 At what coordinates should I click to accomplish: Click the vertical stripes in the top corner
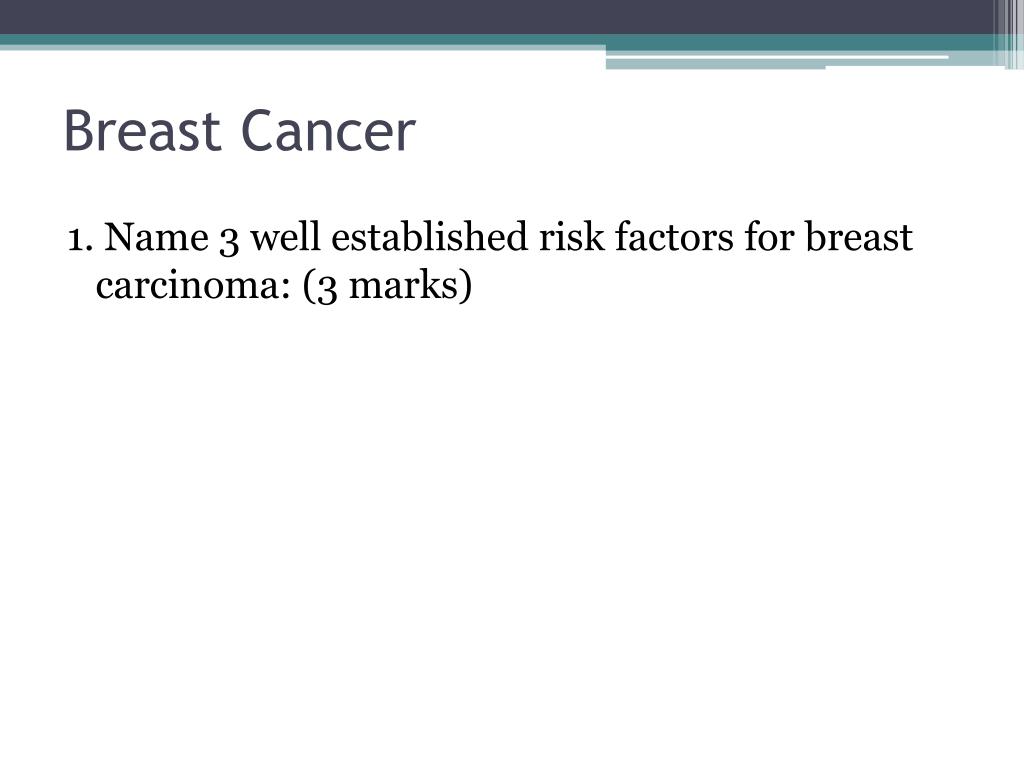pos(1008,34)
